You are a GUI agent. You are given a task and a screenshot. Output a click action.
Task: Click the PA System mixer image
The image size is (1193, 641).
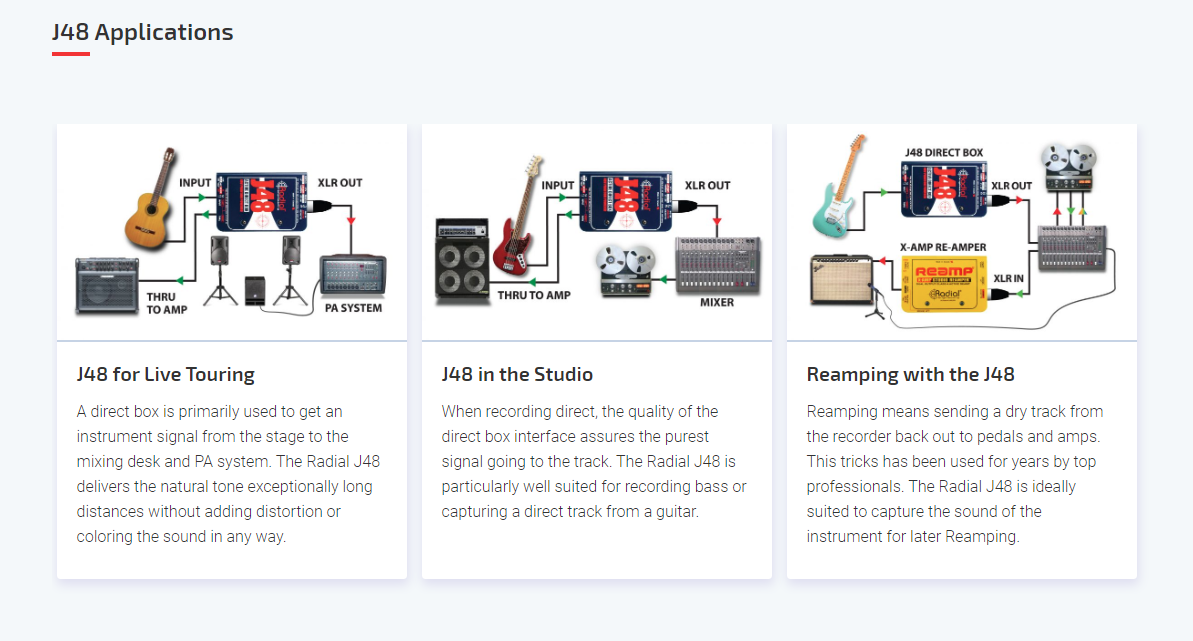coord(353,276)
